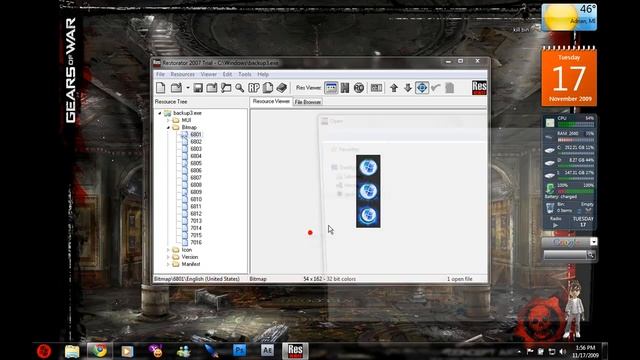Click the Google gadget search field
640x360 pixels.
pyautogui.click(x=565, y=255)
